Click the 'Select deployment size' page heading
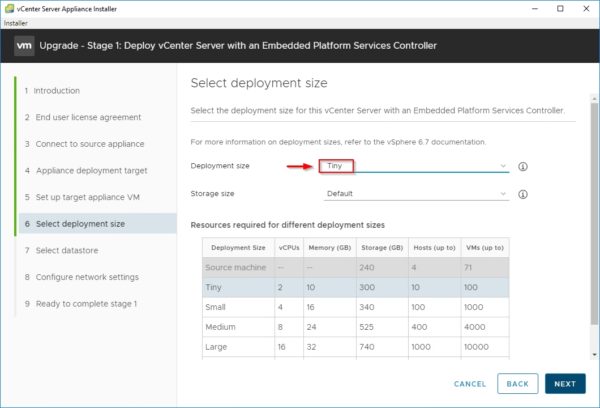The image size is (600, 408). (259, 83)
